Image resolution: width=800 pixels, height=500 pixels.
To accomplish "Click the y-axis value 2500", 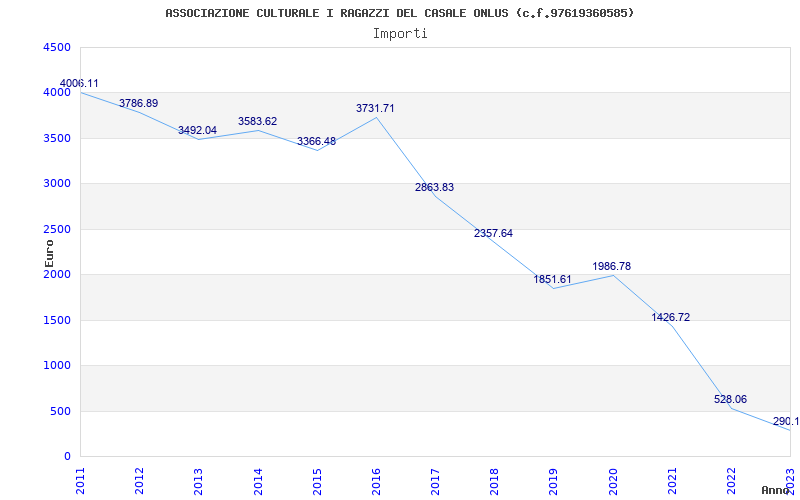I will pyautogui.click(x=57, y=229).
